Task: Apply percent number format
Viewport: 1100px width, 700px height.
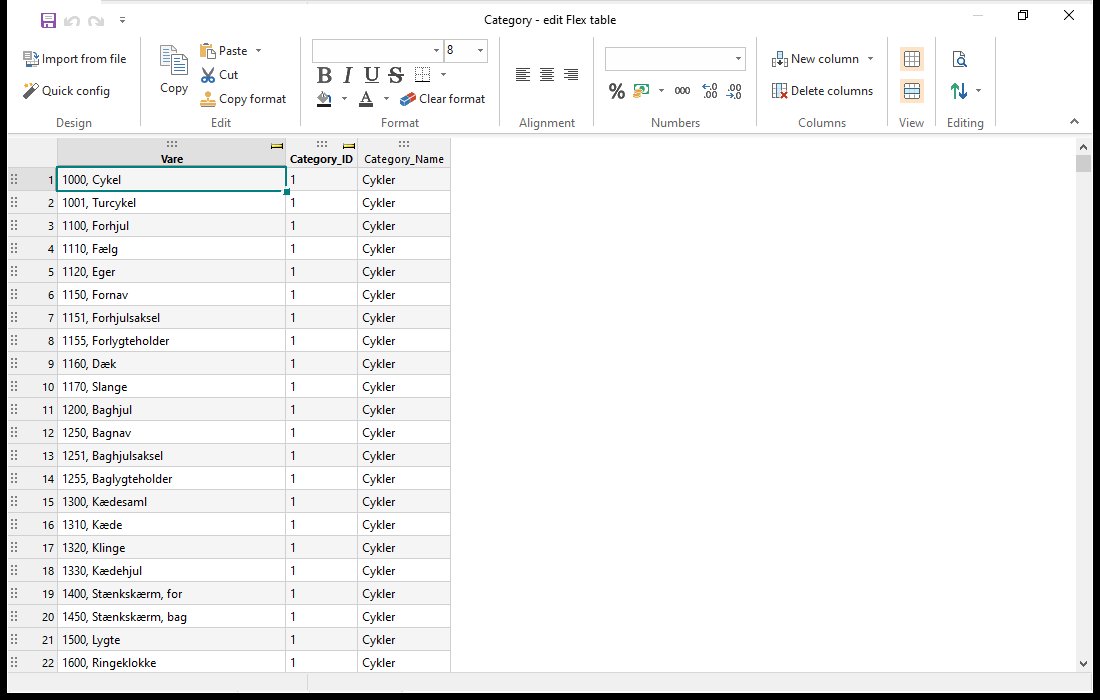Action: click(x=617, y=91)
